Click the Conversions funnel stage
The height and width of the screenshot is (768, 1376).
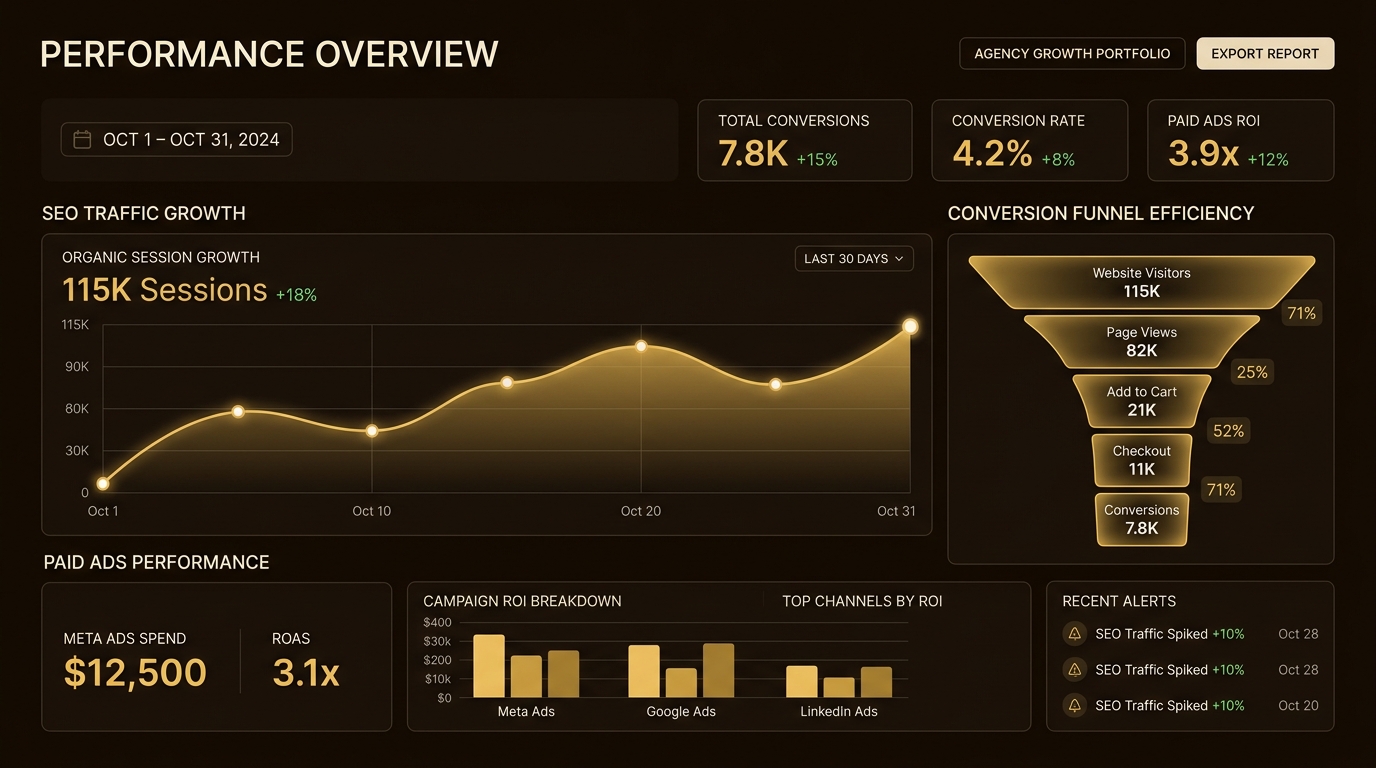tap(1142, 519)
